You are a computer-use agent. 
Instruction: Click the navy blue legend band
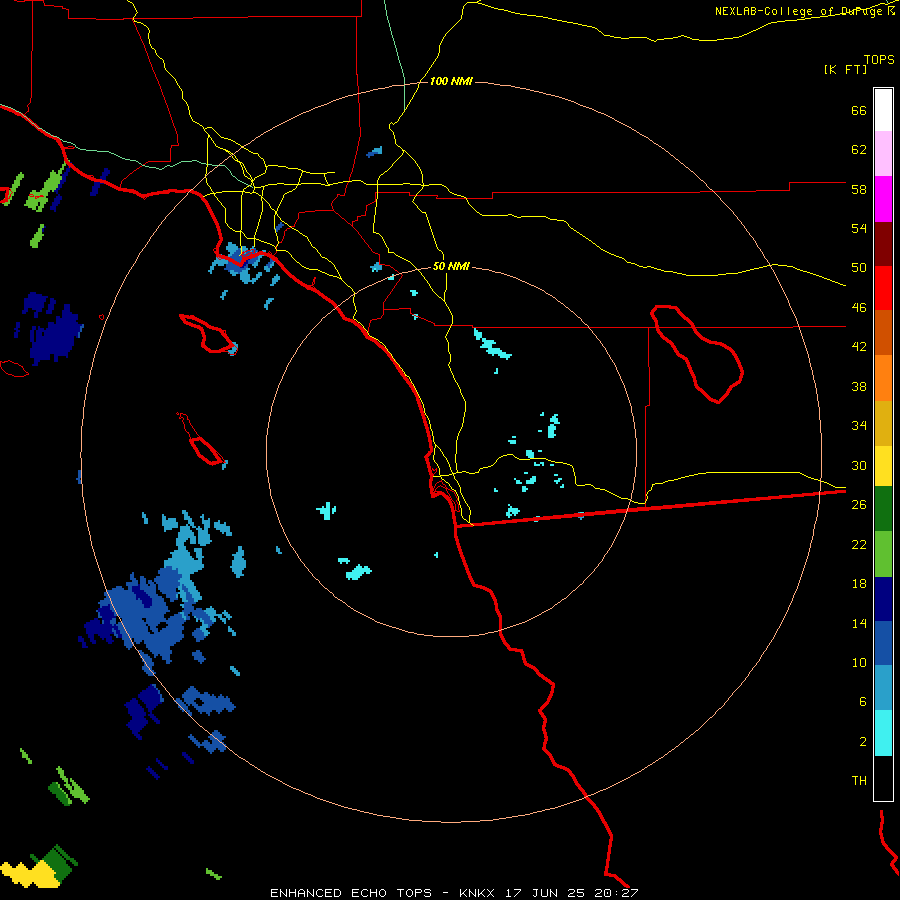pyautogui.click(x=883, y=599)
